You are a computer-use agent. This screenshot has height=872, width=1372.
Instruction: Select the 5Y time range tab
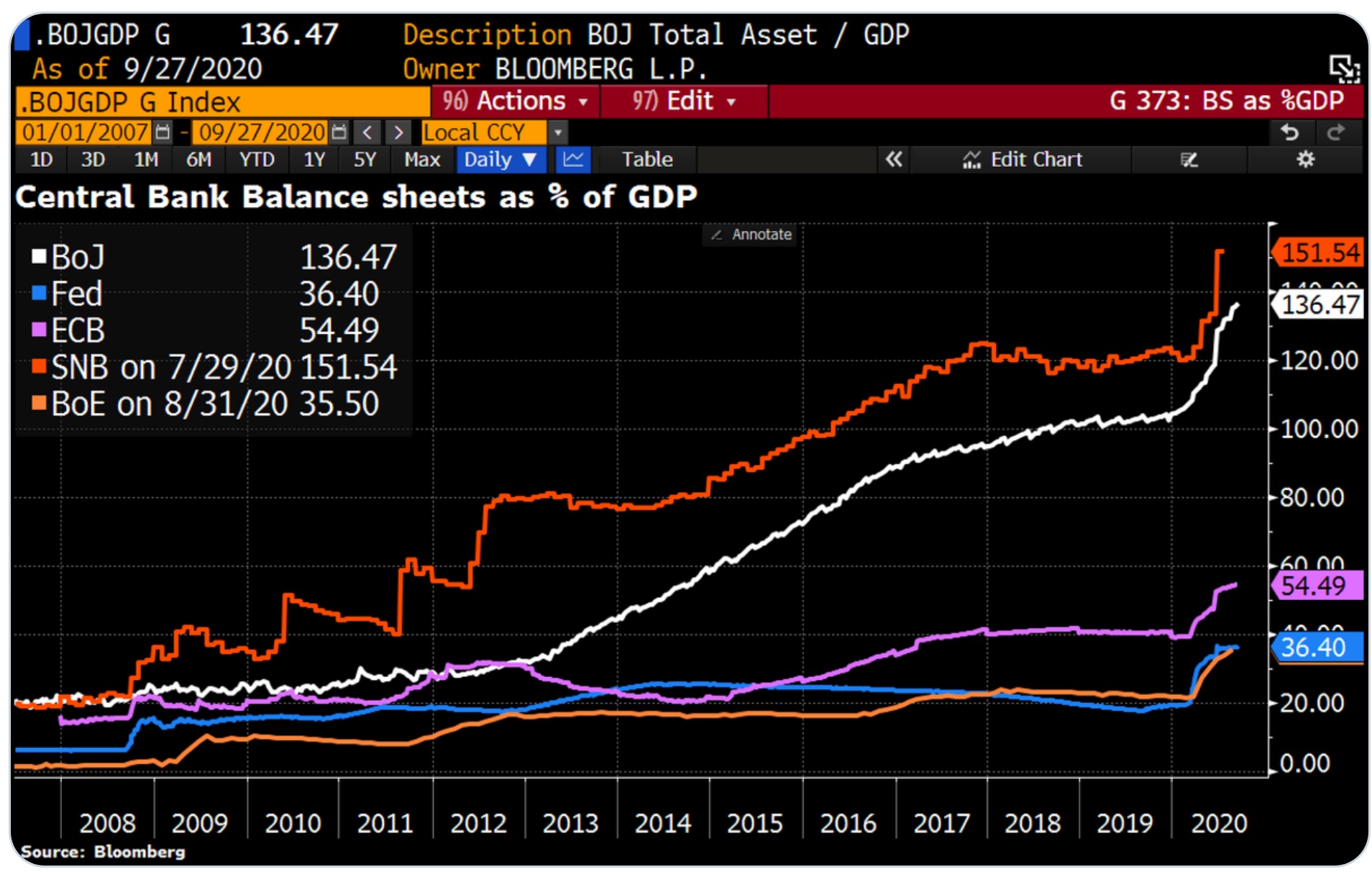point(365,160)
